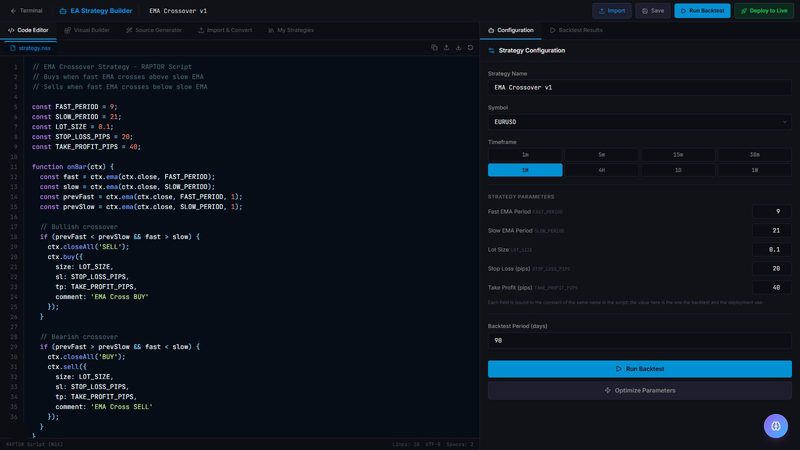
Task: Click the large Run Backtest button
Action: pyautogui.click(x=639, y=369)
